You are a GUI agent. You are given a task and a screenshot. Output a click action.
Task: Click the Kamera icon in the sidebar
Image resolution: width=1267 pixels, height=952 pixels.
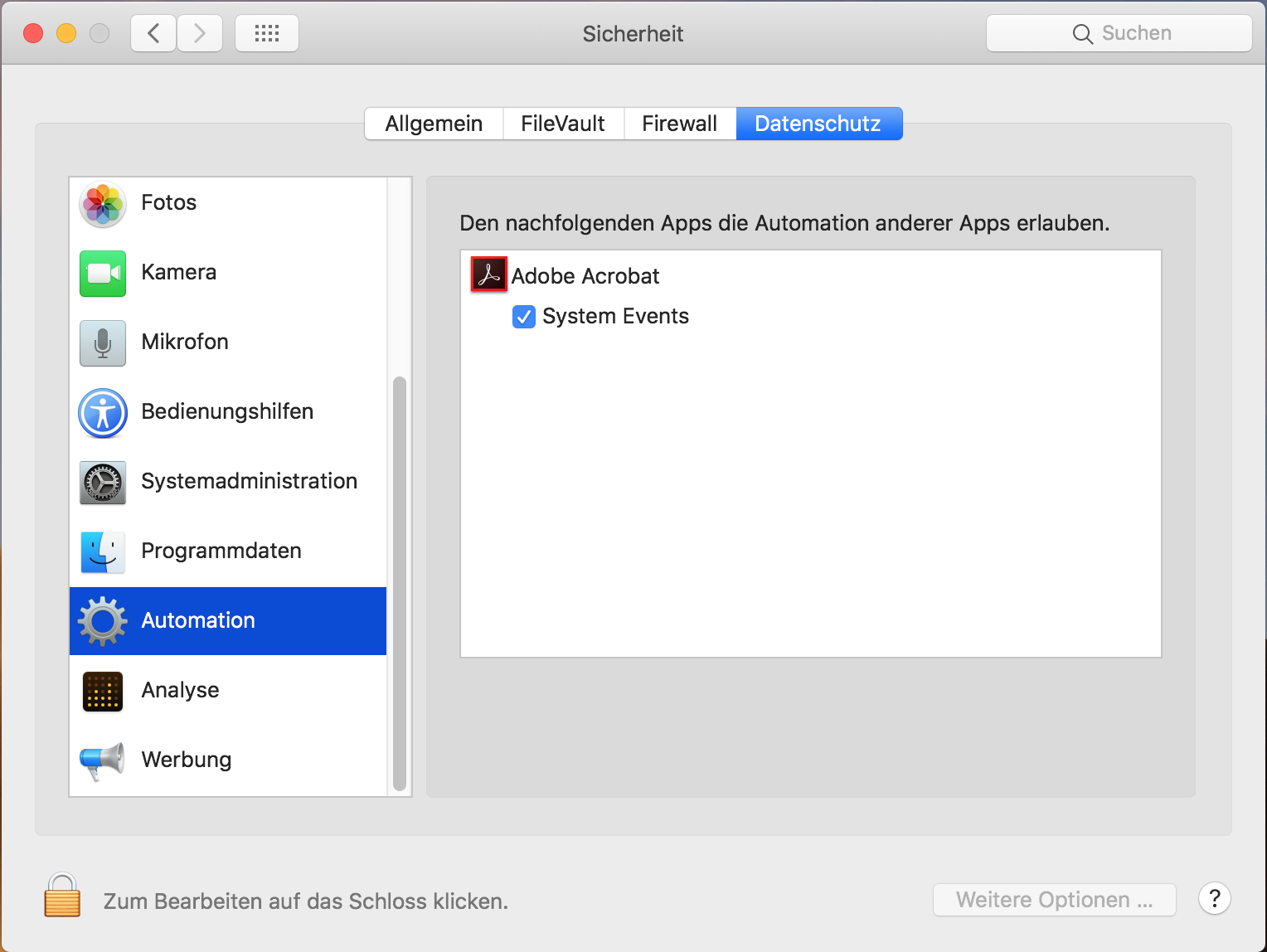tap(101, 274)
